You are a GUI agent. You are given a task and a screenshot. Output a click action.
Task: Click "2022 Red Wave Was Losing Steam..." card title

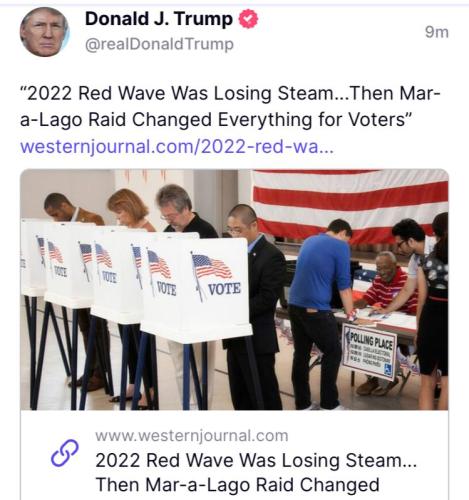click(256, 460)
